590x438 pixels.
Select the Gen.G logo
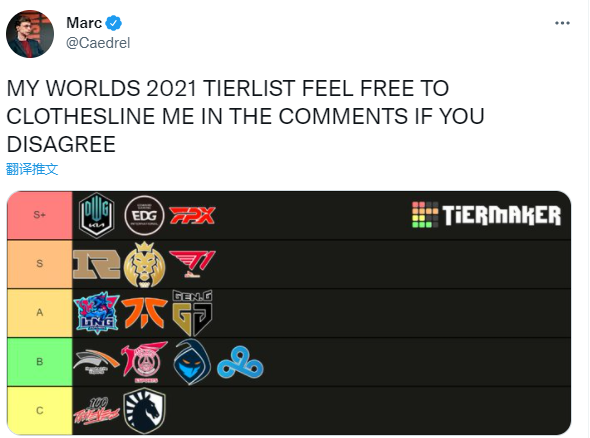(192, 313)
